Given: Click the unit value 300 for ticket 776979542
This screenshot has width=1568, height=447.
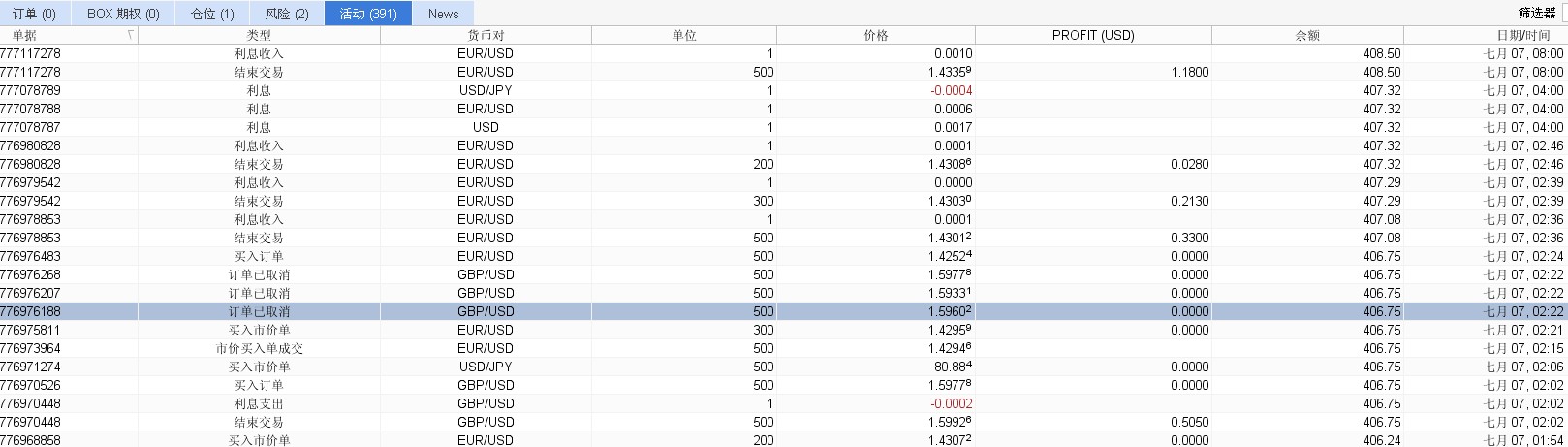Looking at the screenshot, I should point(764,201).
